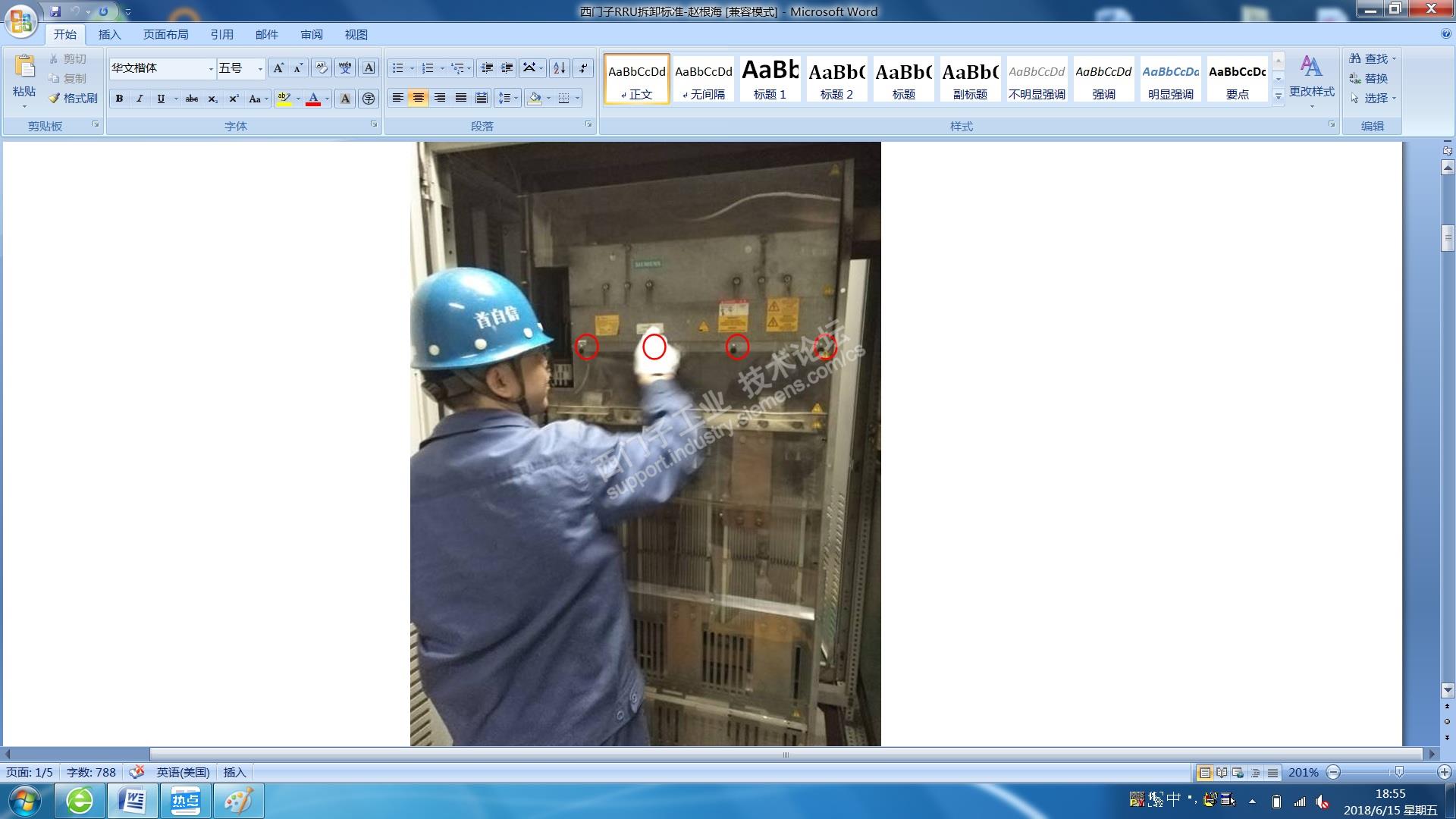Switch to the 插入 ribbon tab
The width and height of the screenshot is (1456, 819).
(109, 35)
